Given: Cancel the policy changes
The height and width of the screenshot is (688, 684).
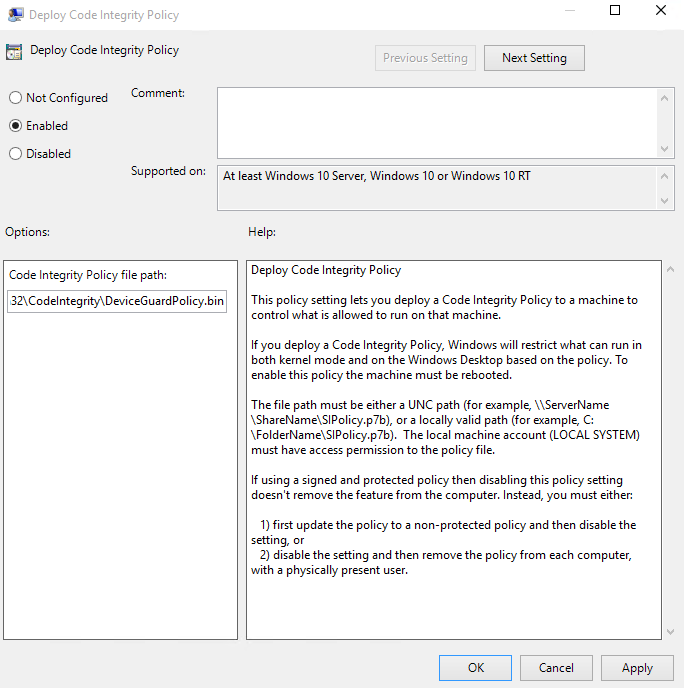Looking at the screenshot, I should pyautogui.click(x=556, y=668).
